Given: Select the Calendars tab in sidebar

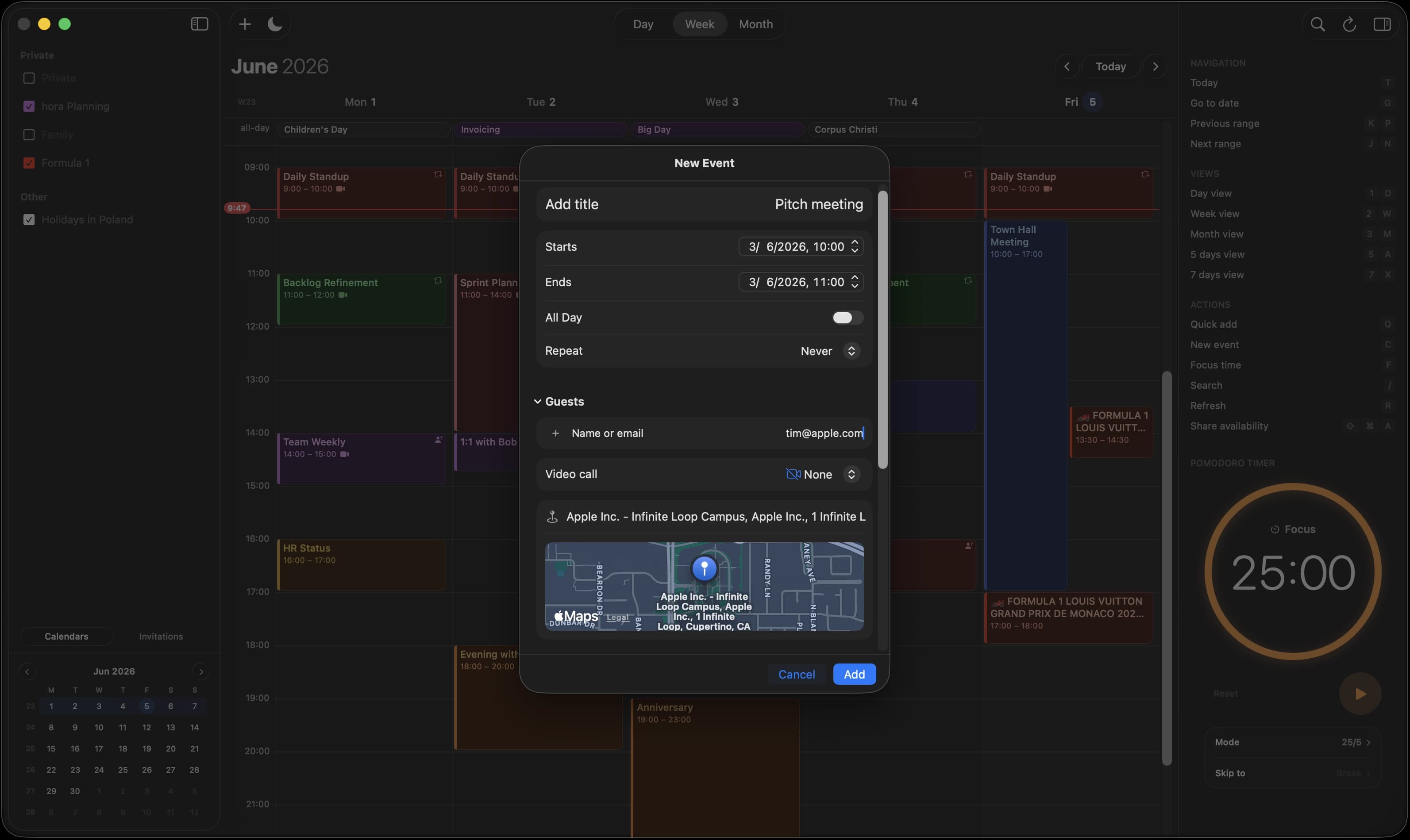Looking at the screenshot, I should (66, 636).
